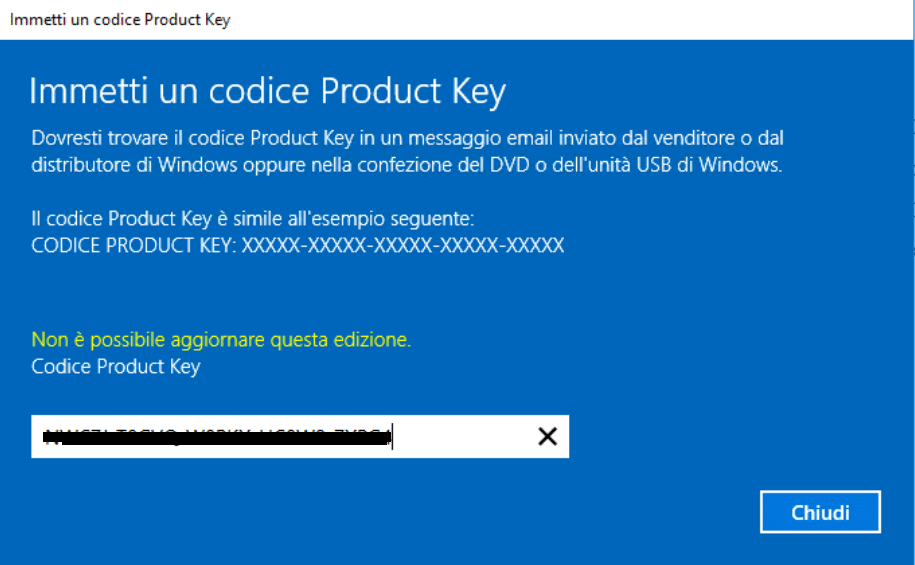The image size is (915, 565).
Task: Click the word 'DVD' in the description
Action: (509, 165)
